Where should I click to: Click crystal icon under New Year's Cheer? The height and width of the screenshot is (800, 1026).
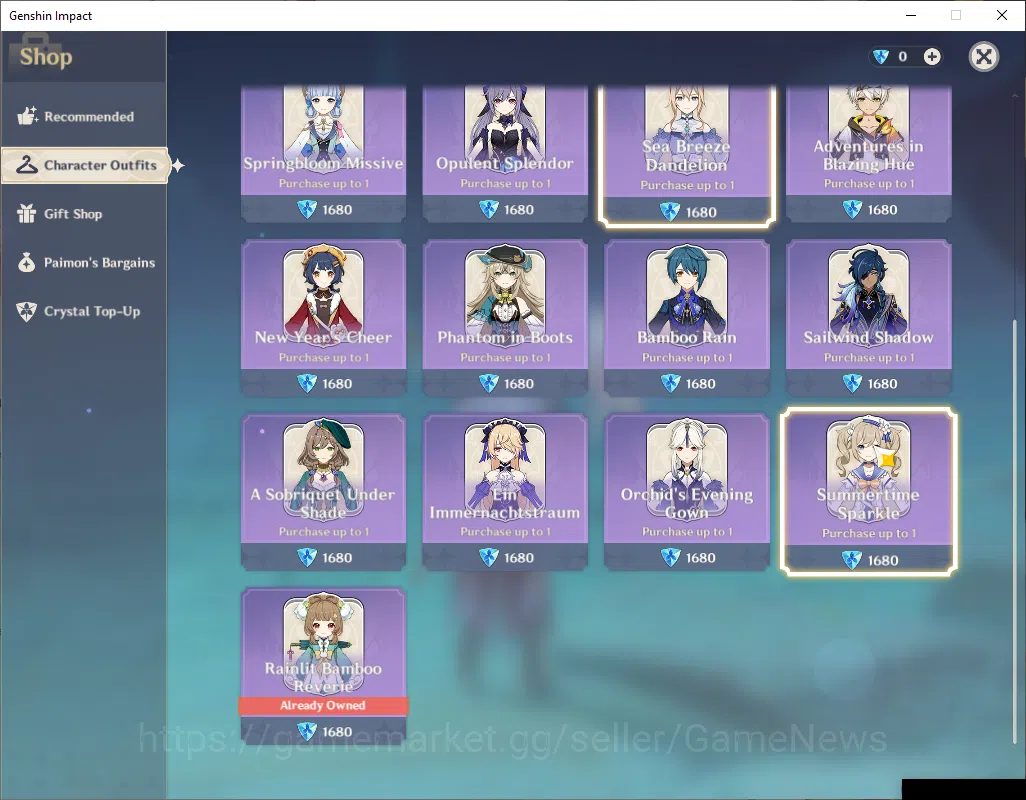307,383
